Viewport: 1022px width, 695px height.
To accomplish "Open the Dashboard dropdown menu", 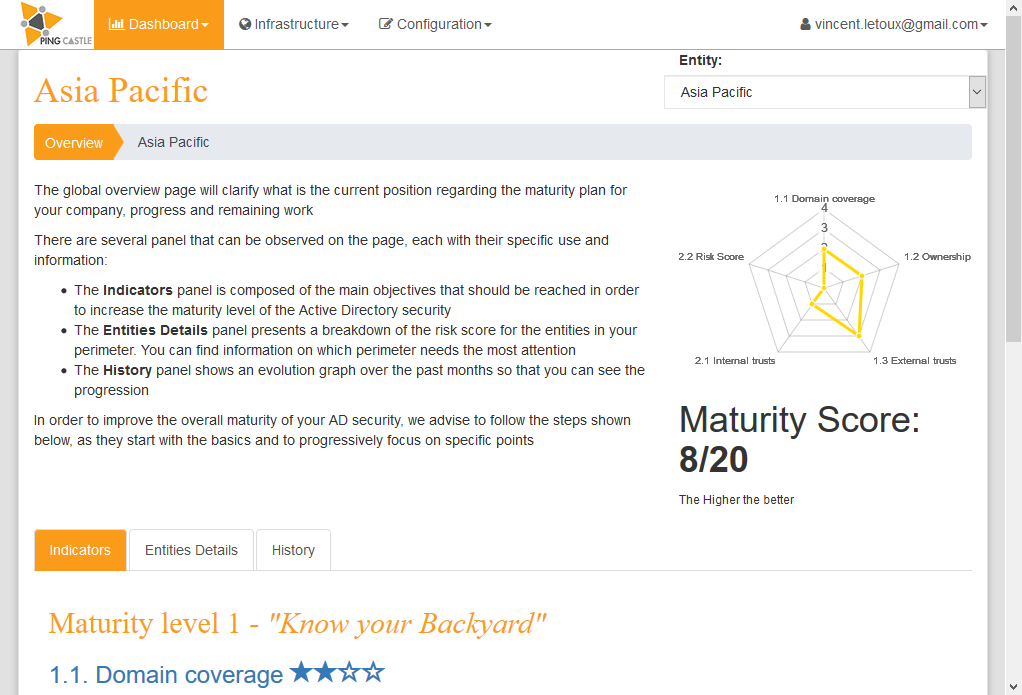I will (159, 24).
